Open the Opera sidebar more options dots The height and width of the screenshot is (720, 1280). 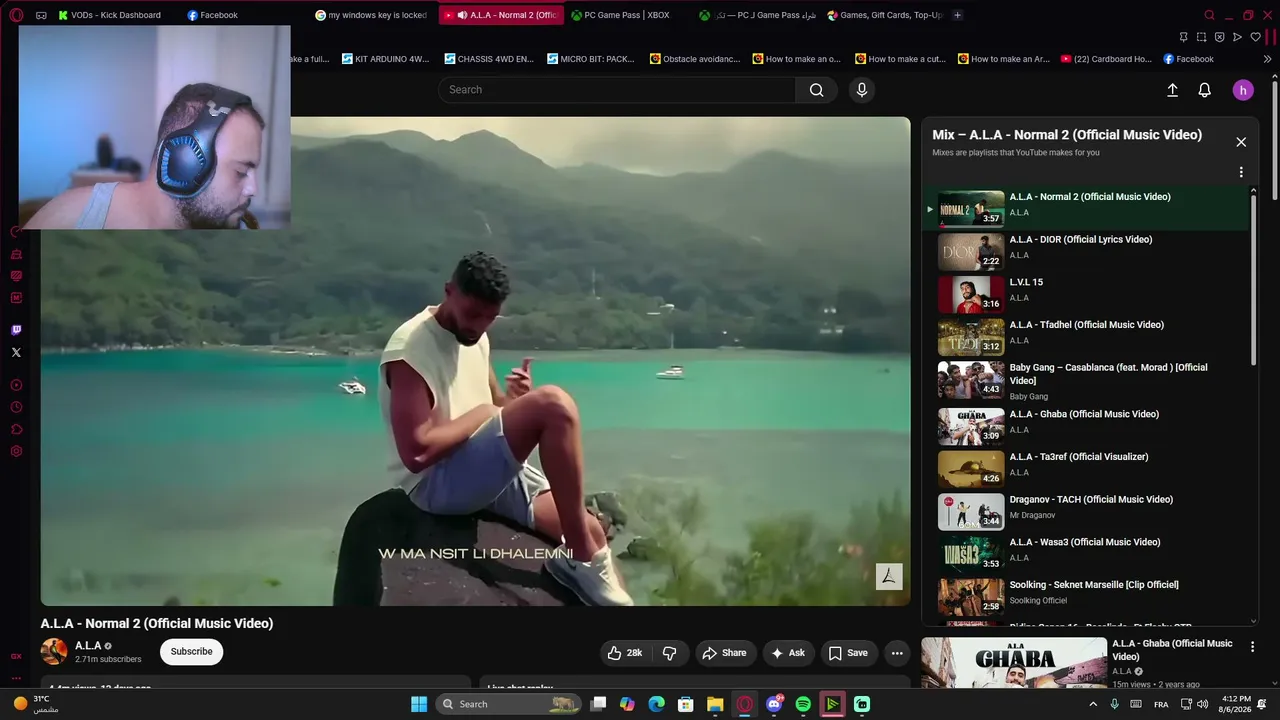point(16,678)
